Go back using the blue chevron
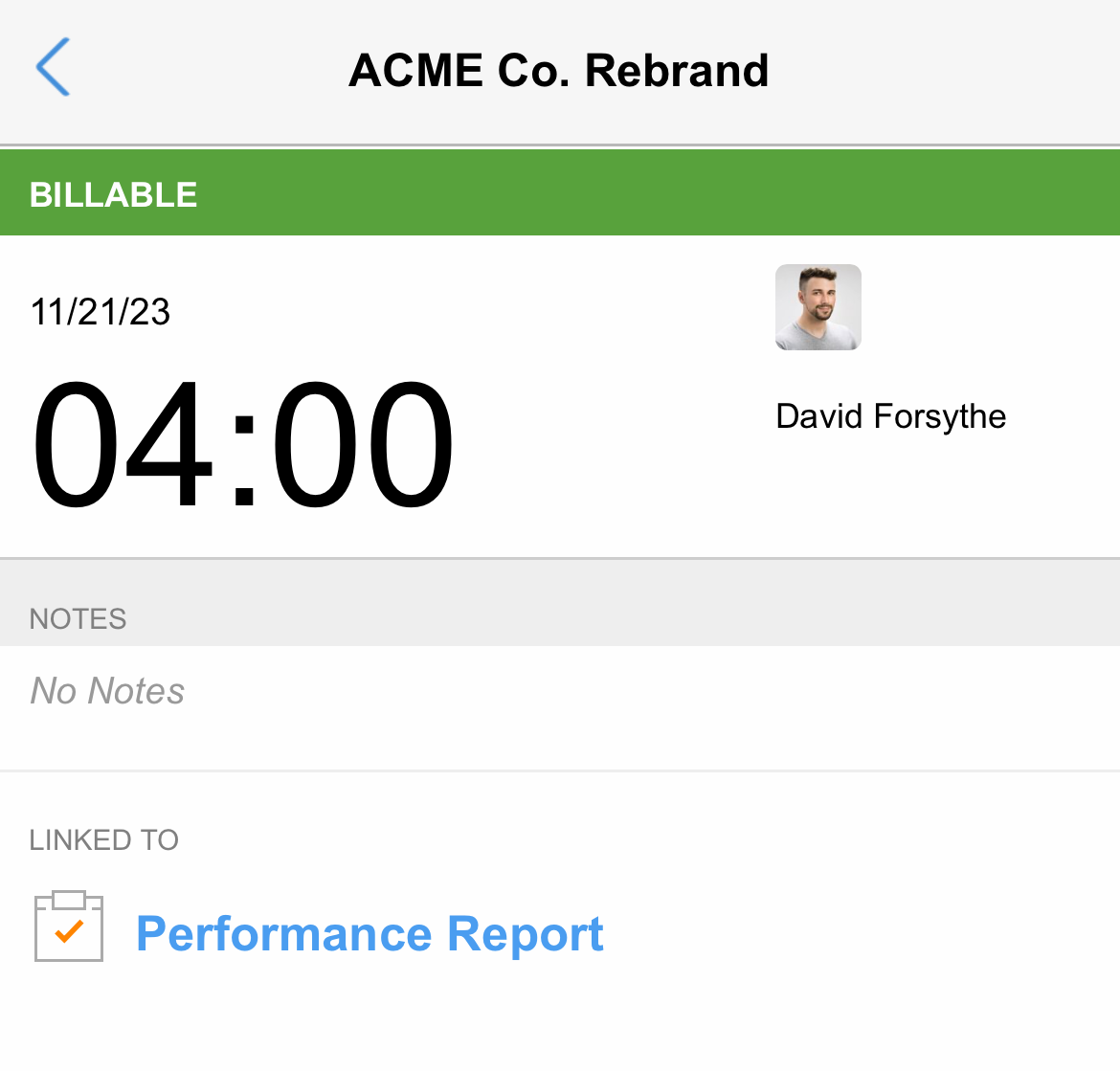This screenshot has width=1120, height=1071. coord(53,67)
